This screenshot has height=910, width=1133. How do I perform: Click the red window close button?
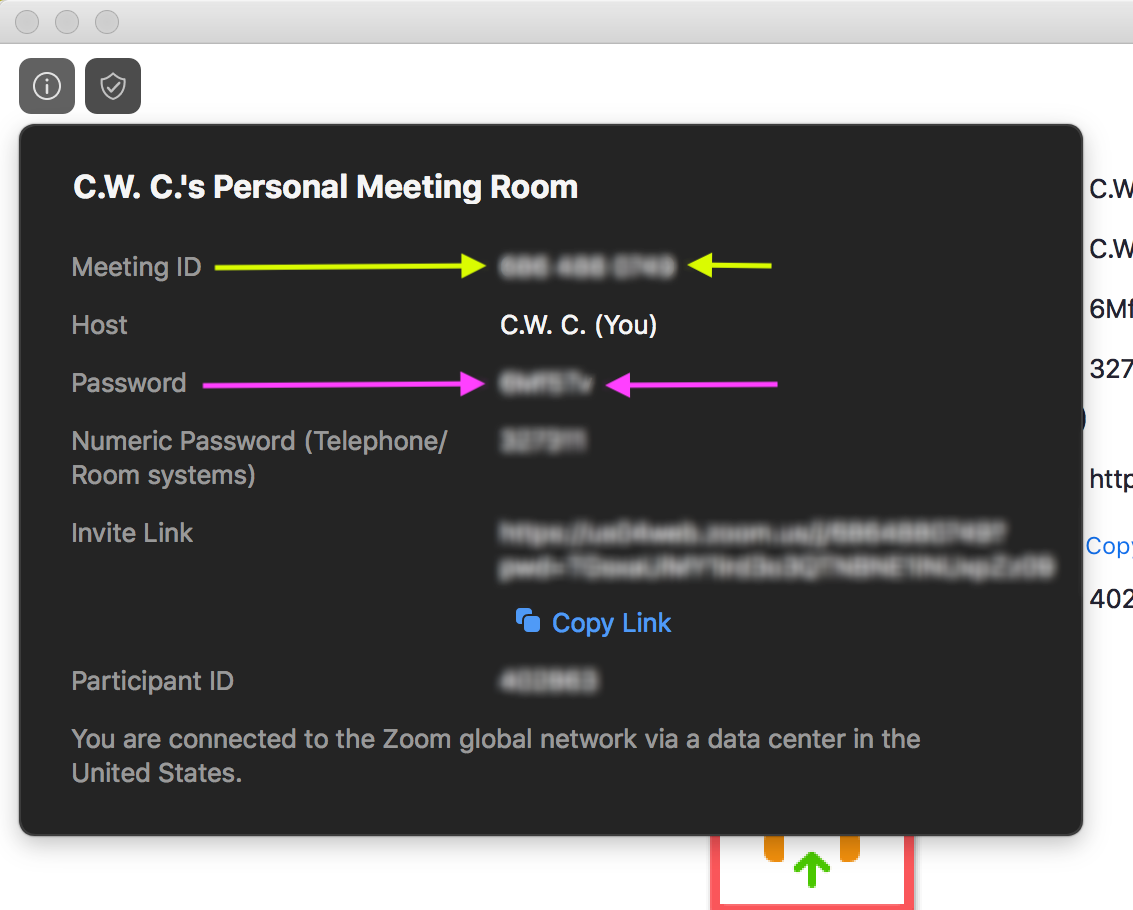pos(27,22)
